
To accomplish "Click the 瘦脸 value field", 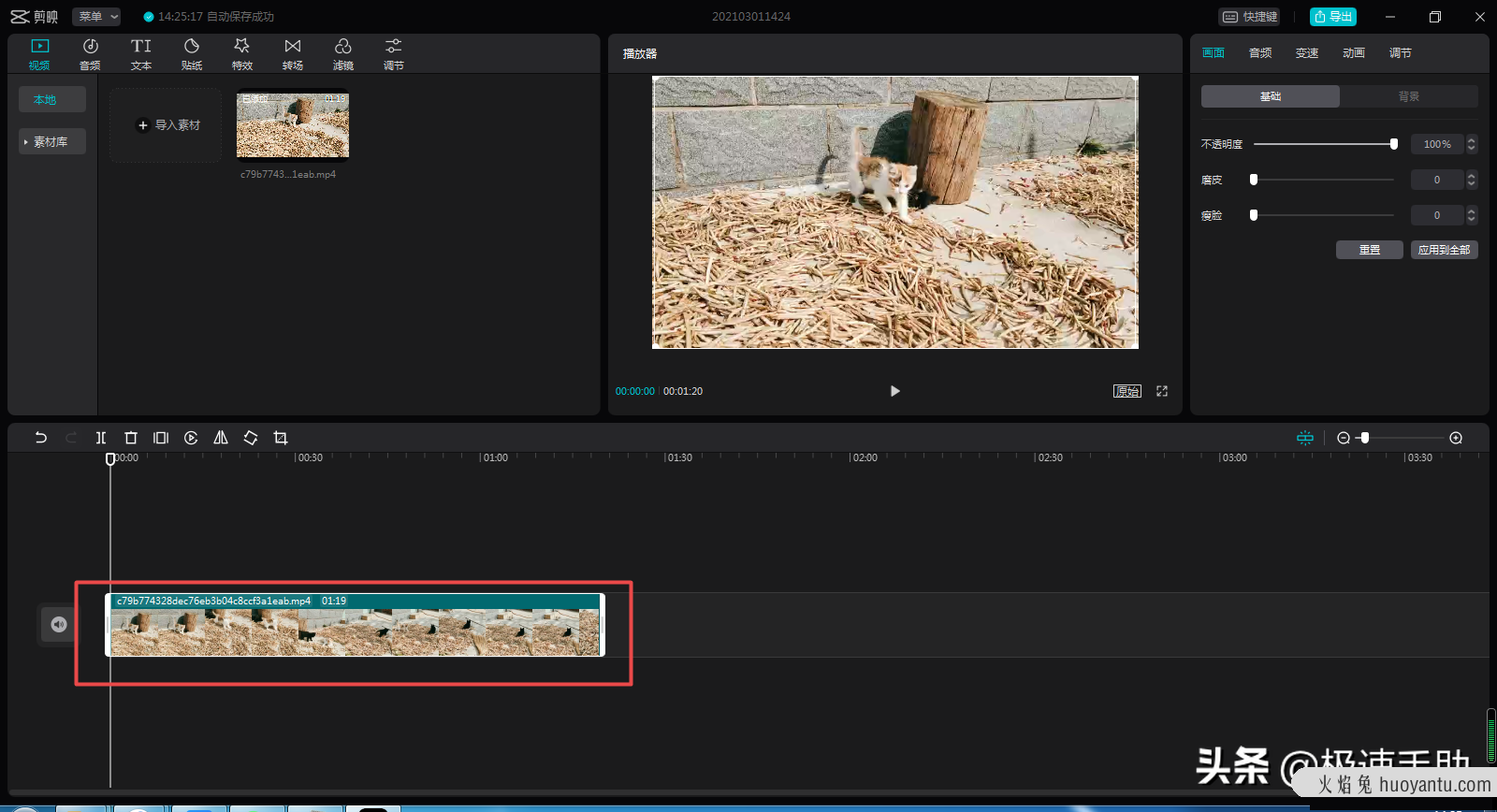I will (x=1437, y=215).
